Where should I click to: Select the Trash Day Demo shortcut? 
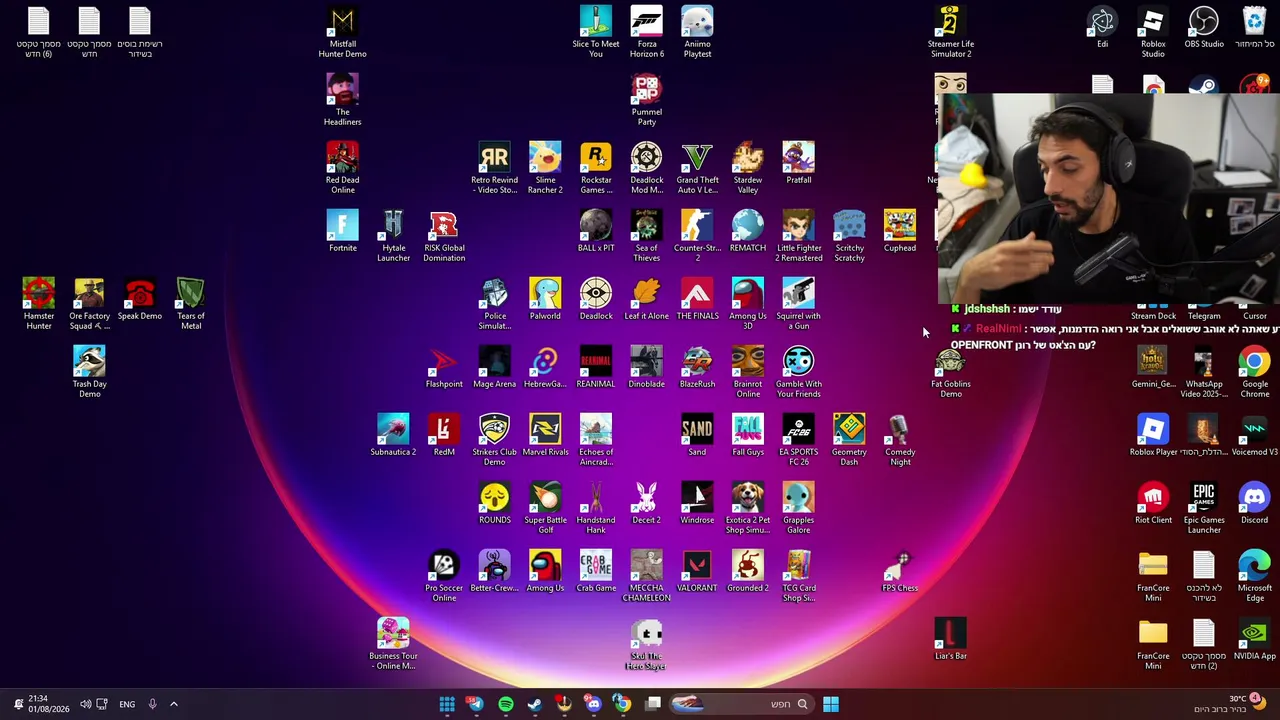point(89,372)
